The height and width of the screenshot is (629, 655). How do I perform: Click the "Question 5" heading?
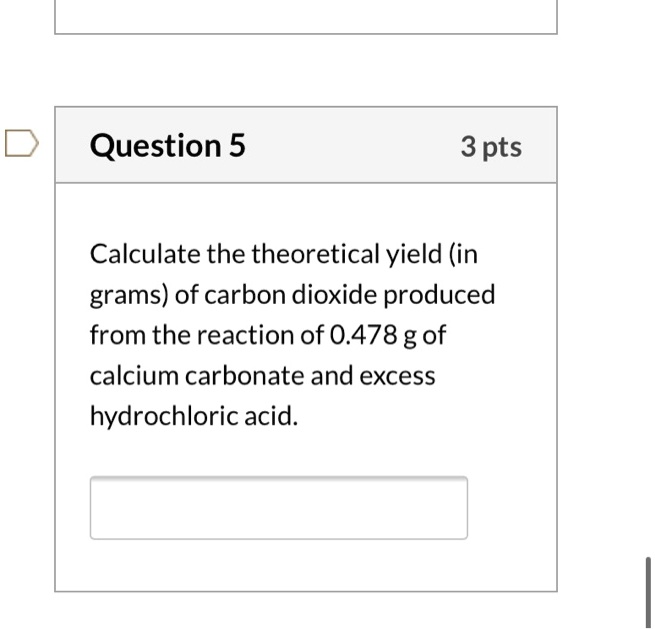(167, 146)
